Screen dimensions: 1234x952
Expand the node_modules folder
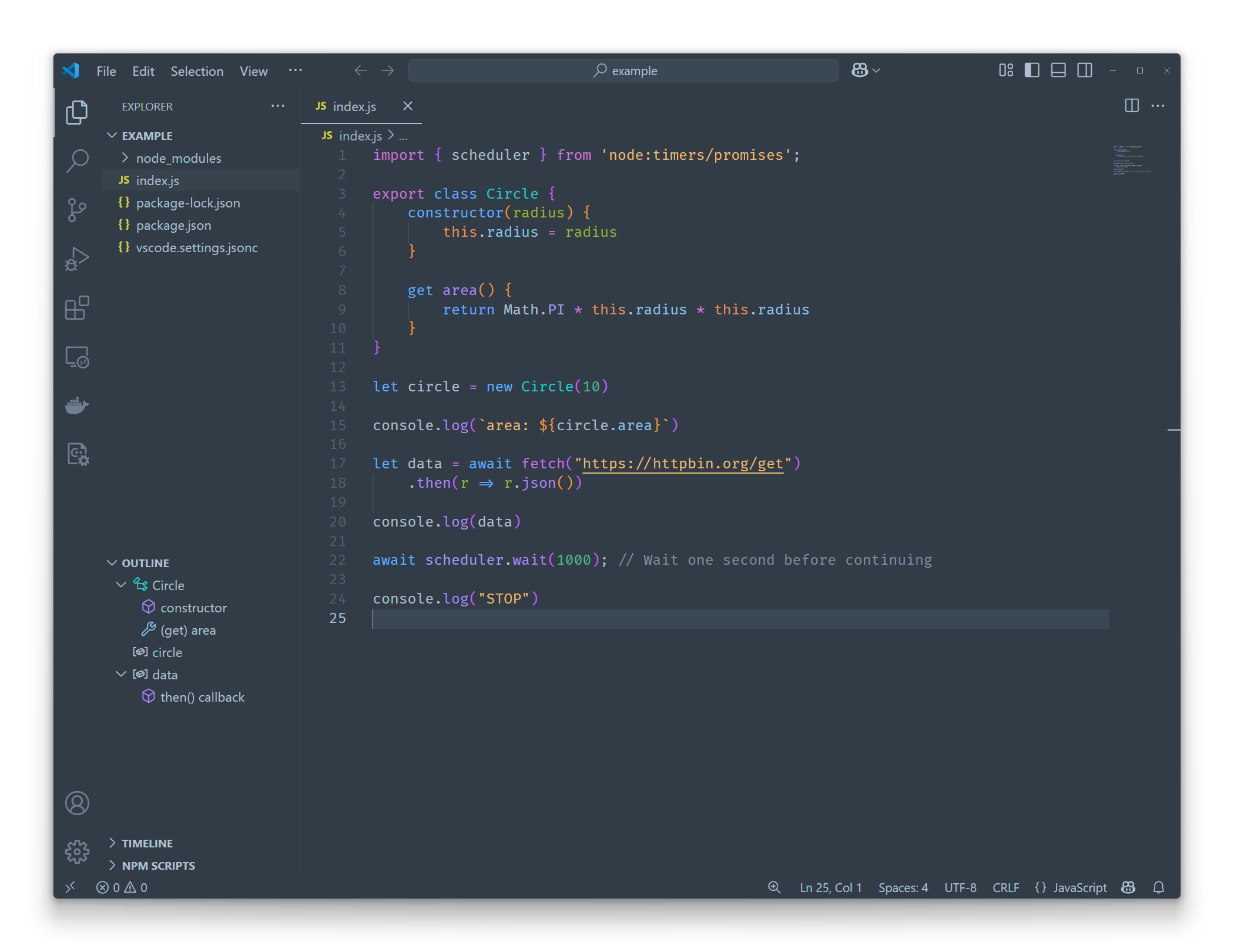(179, 158)
